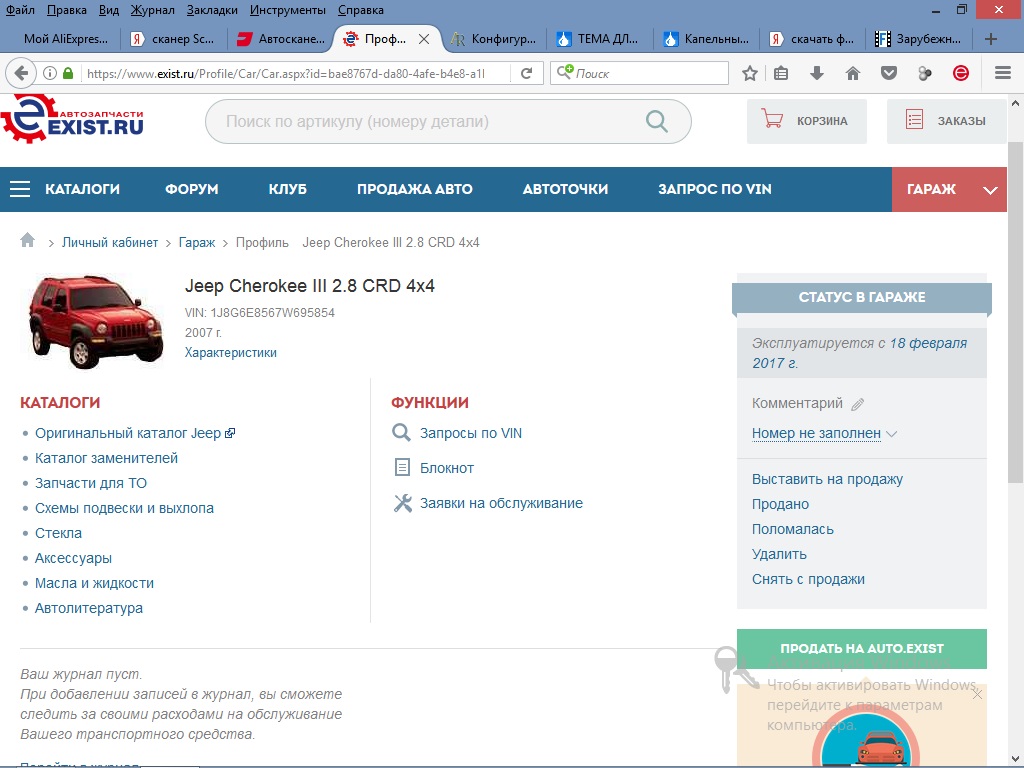Open the ЗАКАЗЫ orders button

(946, 121)
